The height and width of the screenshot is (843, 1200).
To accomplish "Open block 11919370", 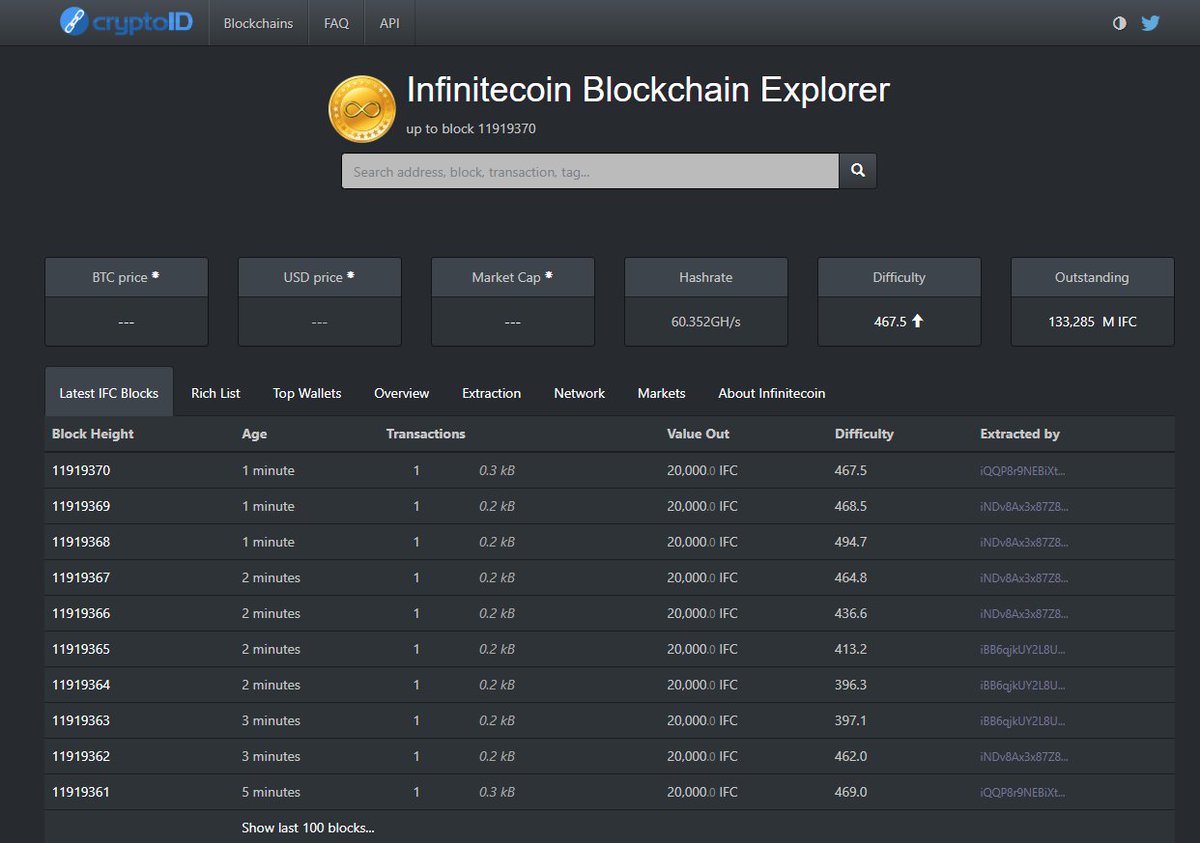I will [81, 470].
